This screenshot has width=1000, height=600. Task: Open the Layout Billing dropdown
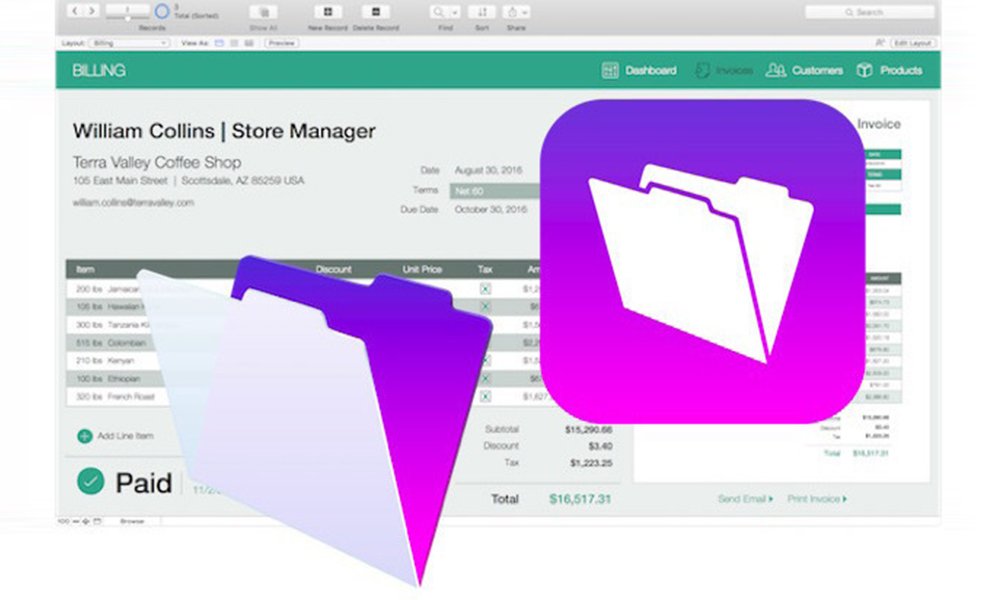click(x=130, y=43)
